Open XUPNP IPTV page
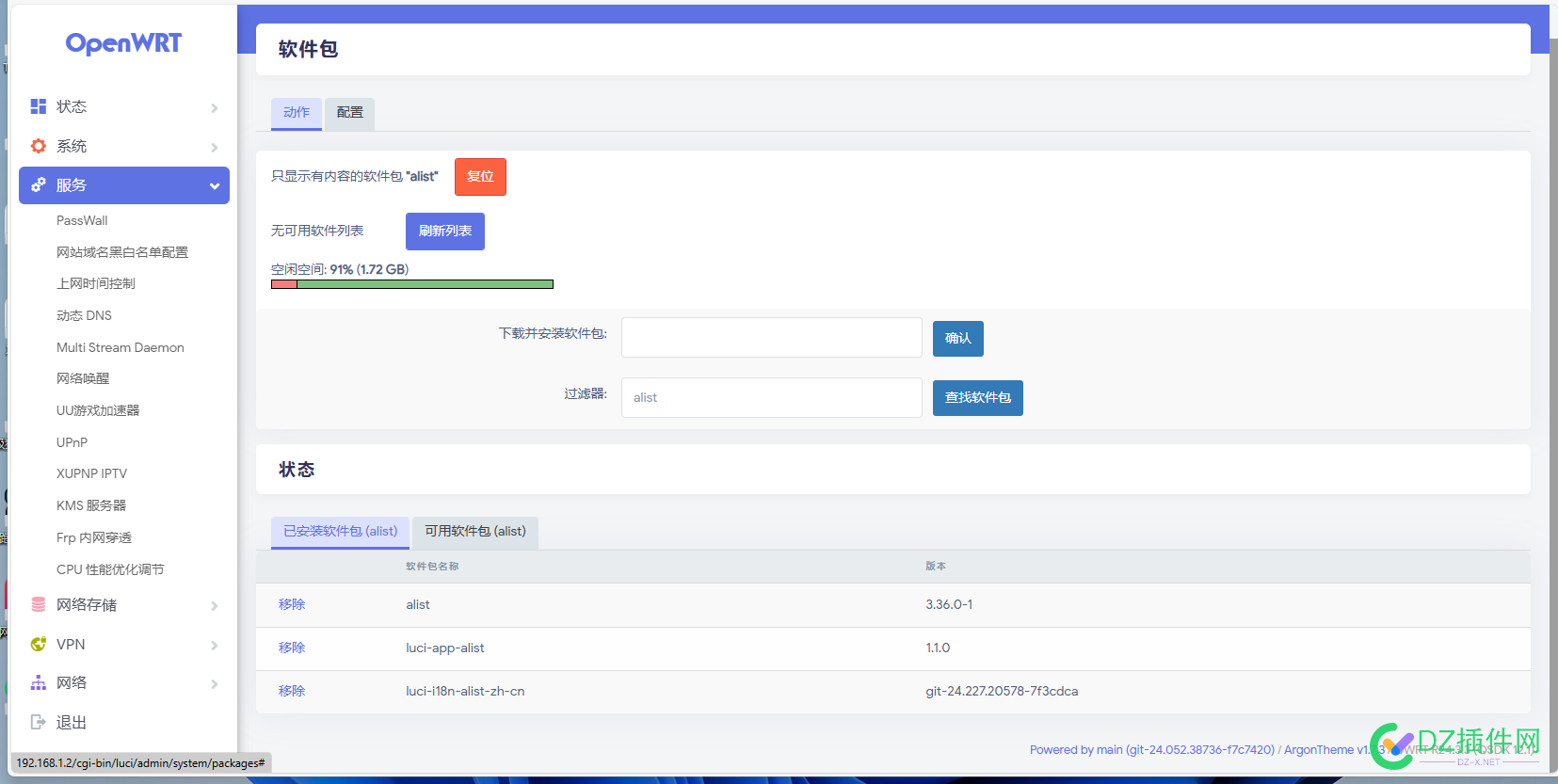This screenshot has width=1558, height=784. click(91, 473)
